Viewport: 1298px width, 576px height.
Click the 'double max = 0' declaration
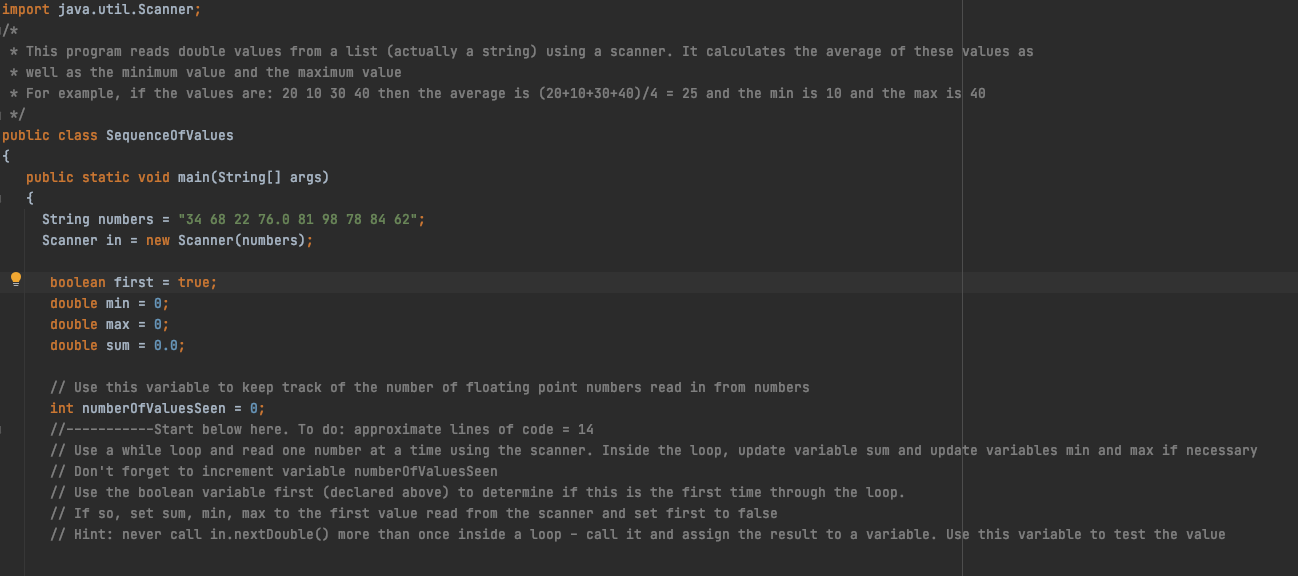(x=110, y=324)
